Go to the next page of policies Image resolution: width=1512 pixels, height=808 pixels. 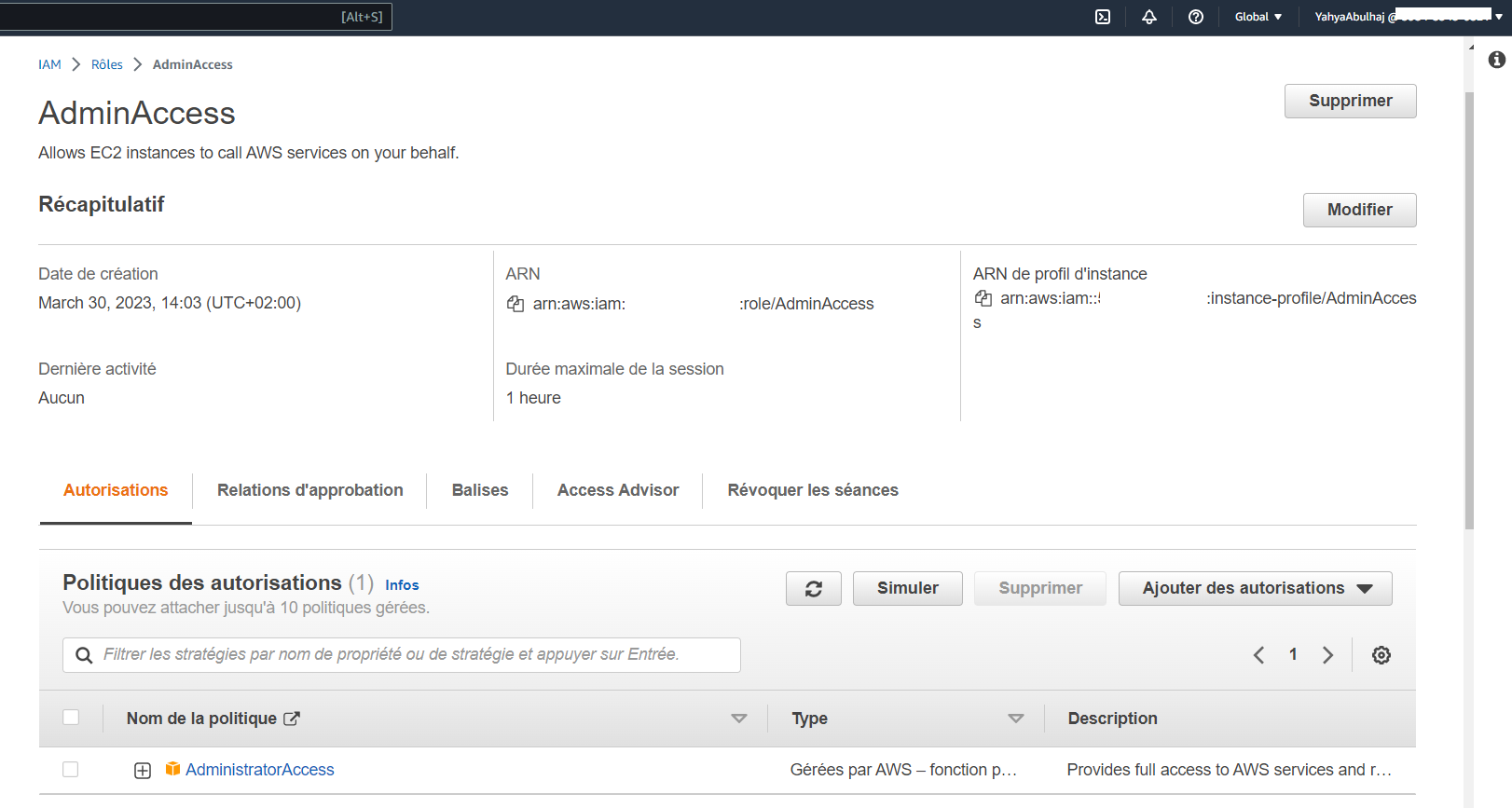[1327, 655]
